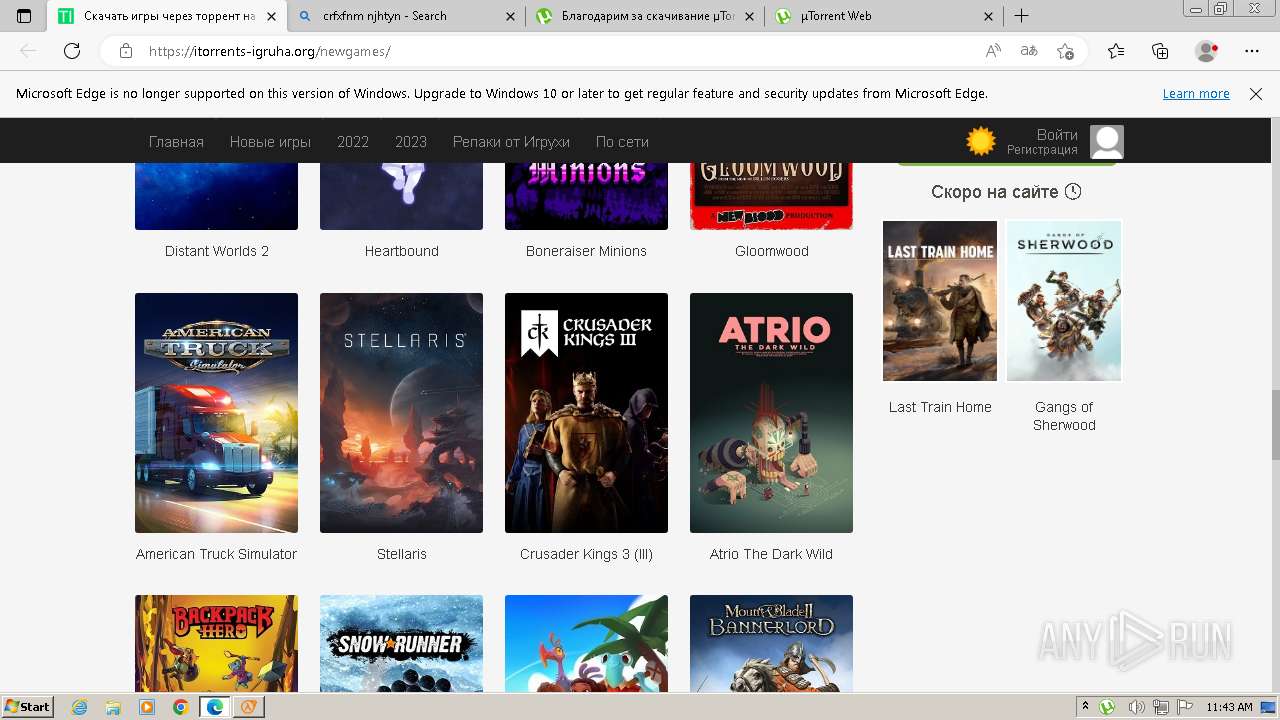Open the Новые игры menu item

pos(270,142)
